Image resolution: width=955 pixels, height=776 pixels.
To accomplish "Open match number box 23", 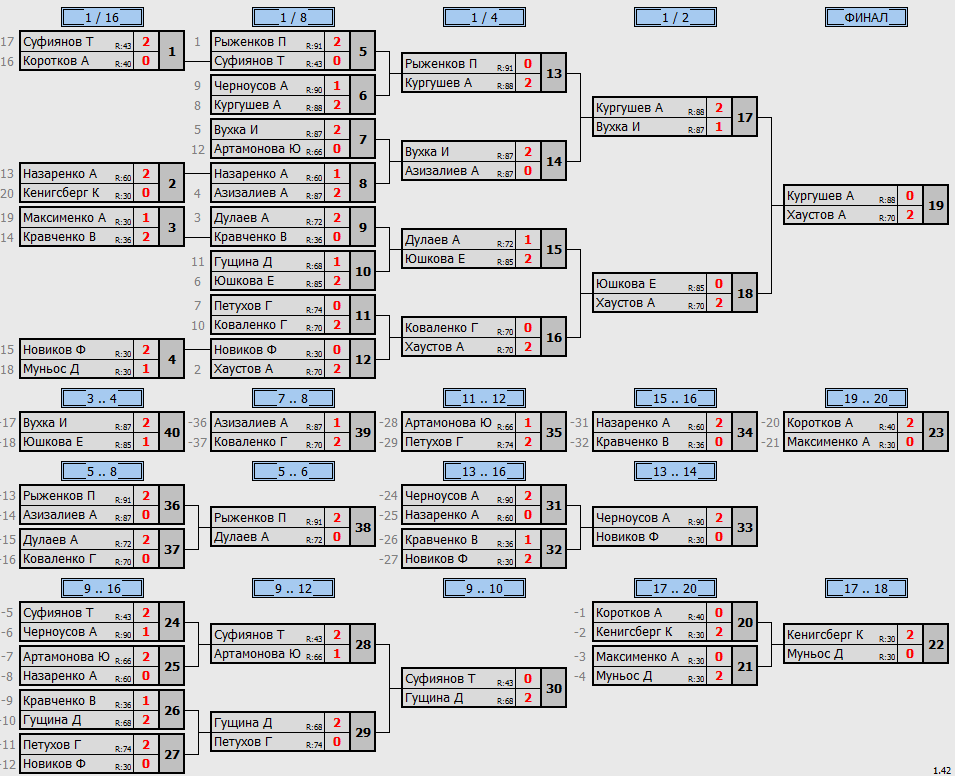I will (936, 432).
